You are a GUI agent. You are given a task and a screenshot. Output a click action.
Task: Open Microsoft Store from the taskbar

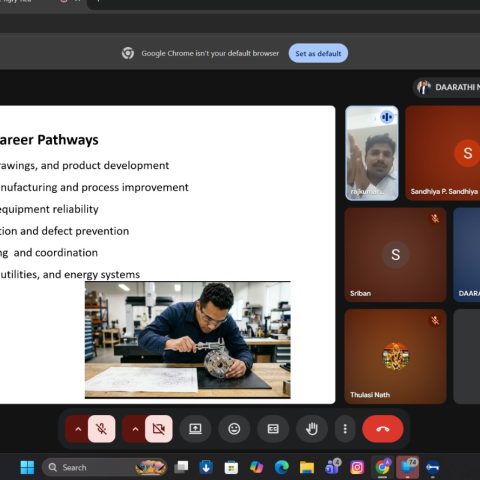coord(231,467)
